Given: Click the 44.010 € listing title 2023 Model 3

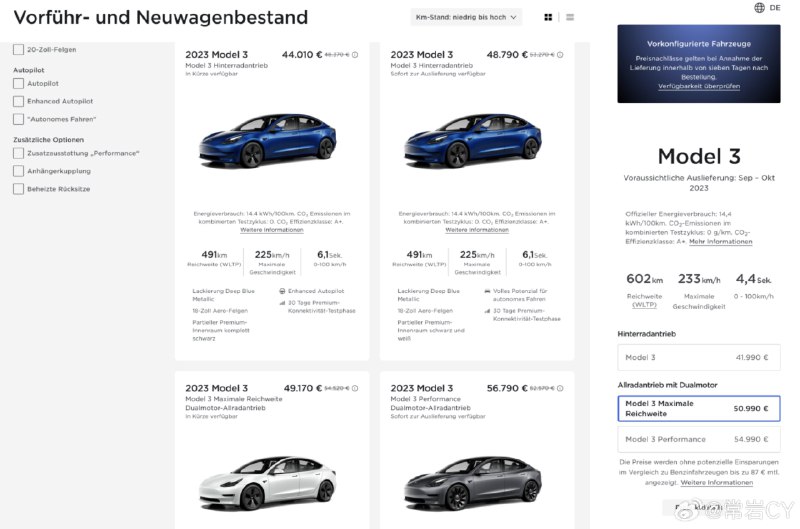Looking at the screenshot, I should [x=216, y=55].
